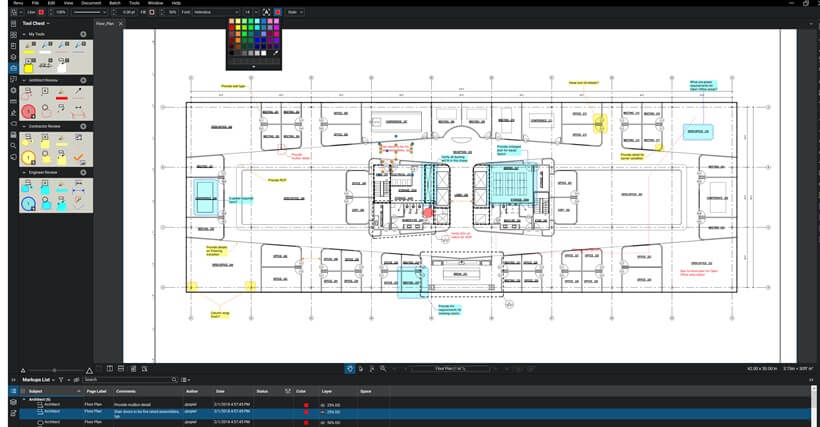Expand the color palette with bottom arrow
Image resolution: width=820 pixels, height=427 pixels.
click(x=254, y=67)
